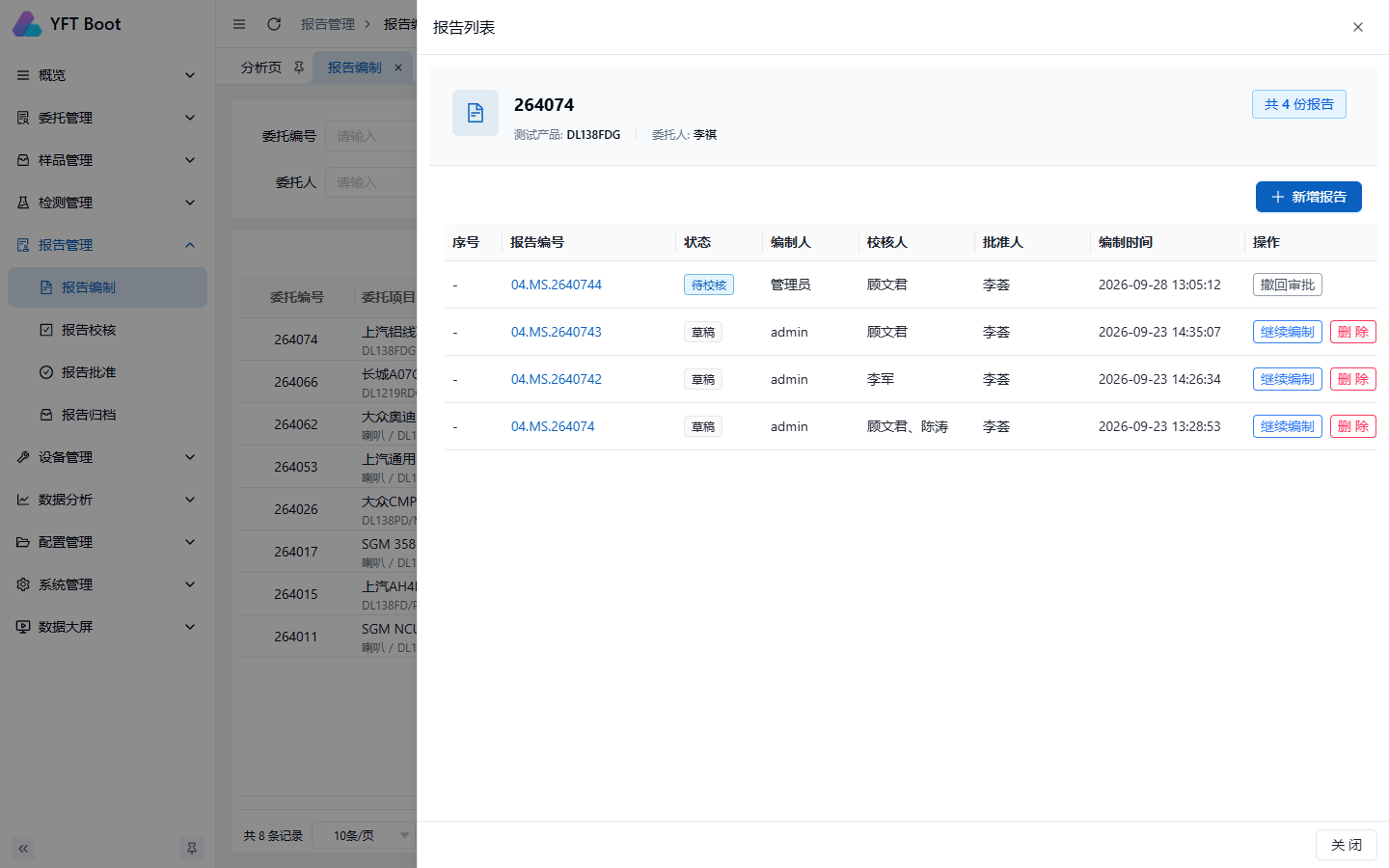Click the refresh icon in header
This screenshot has width=1389, height=868.
[274, 24]
